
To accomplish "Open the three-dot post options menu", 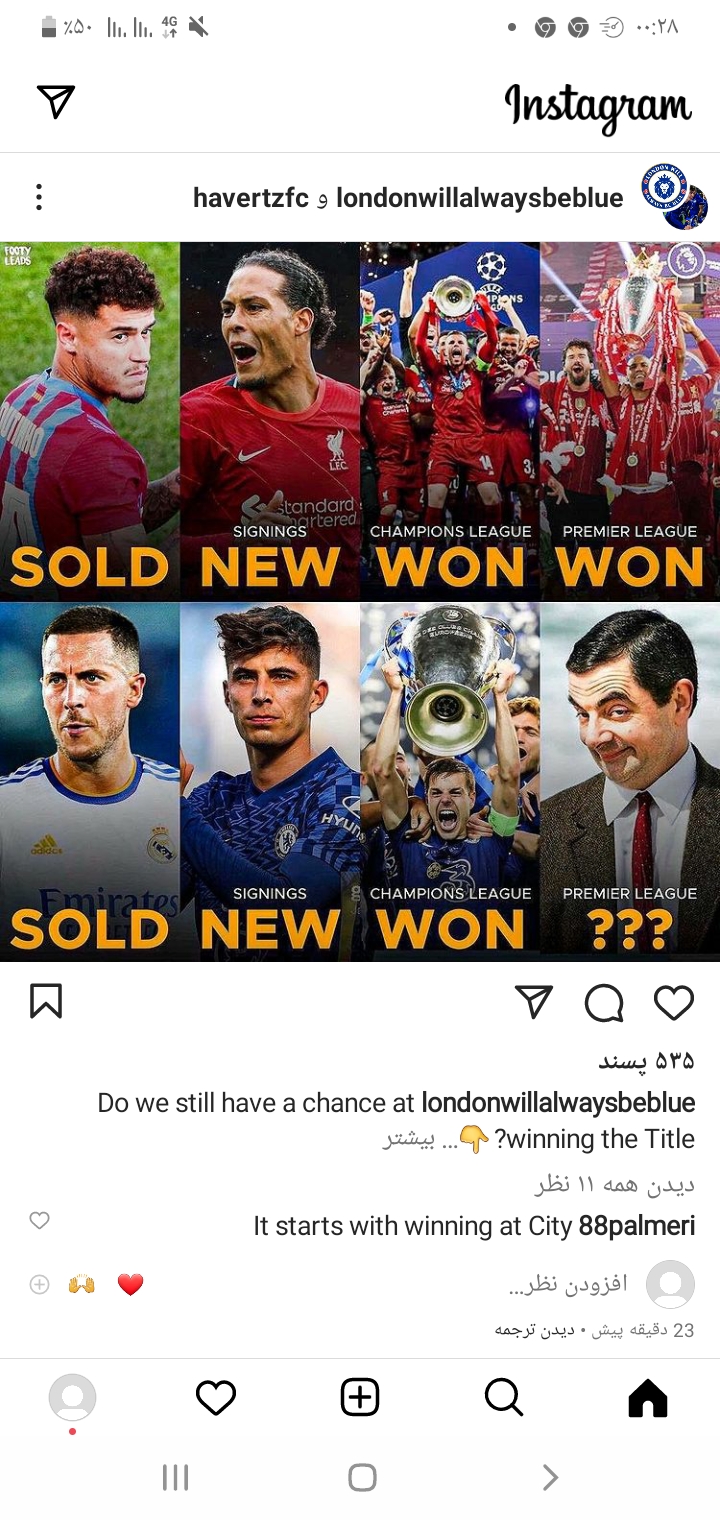I will click(39, 197).
